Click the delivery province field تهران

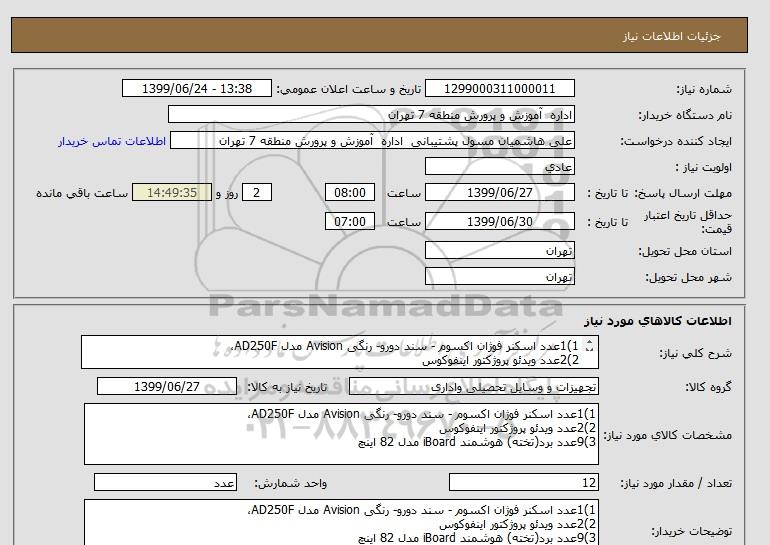pyautogui.click(x=499, y=250)
